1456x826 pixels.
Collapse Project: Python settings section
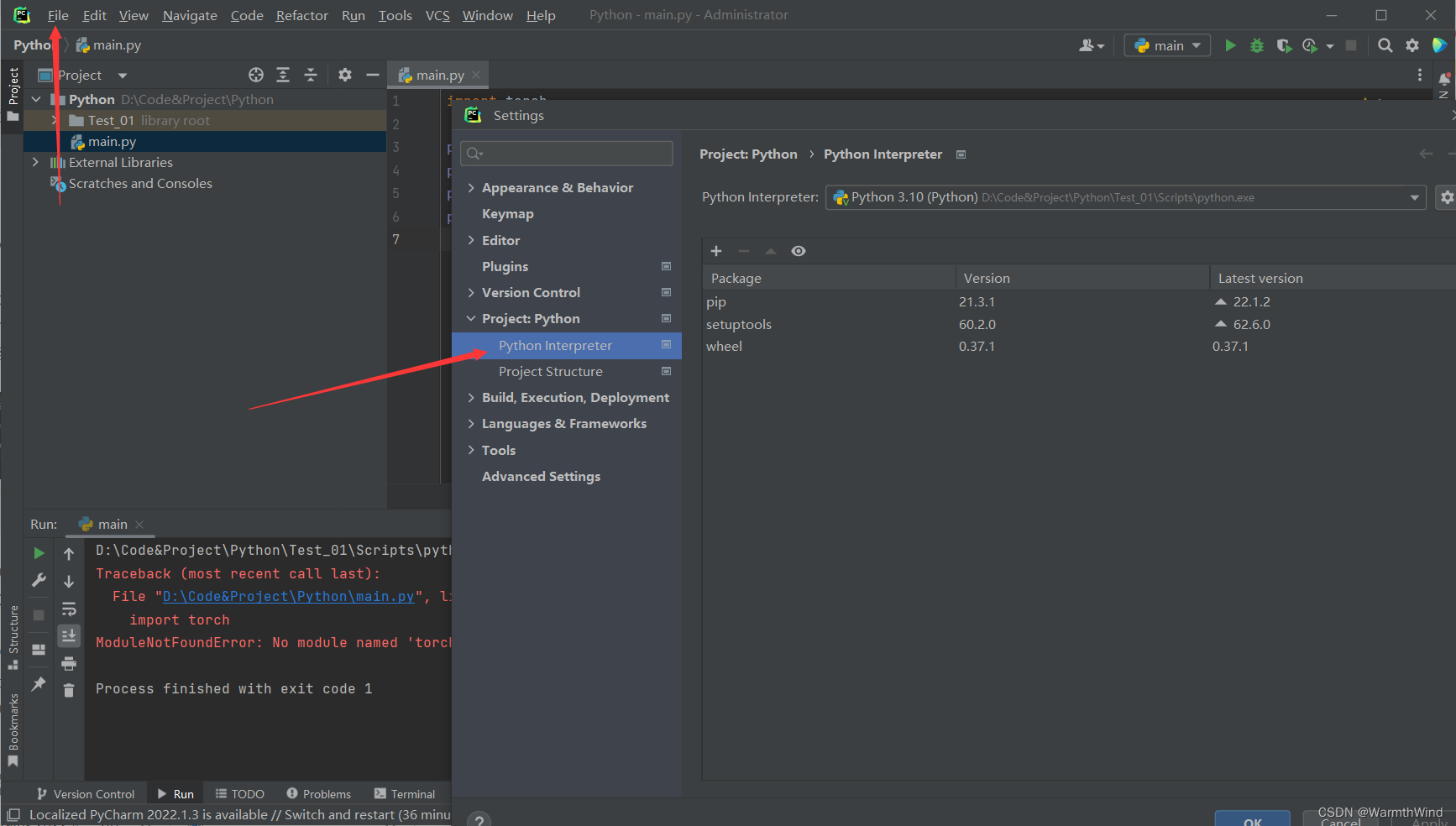tap(471, 318)
